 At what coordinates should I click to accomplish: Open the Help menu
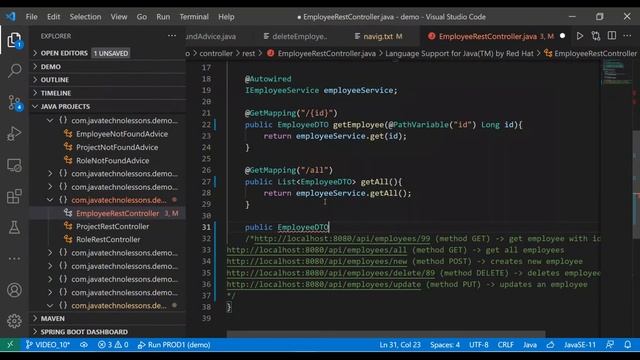pyautogui.click(x=226, y=17)
